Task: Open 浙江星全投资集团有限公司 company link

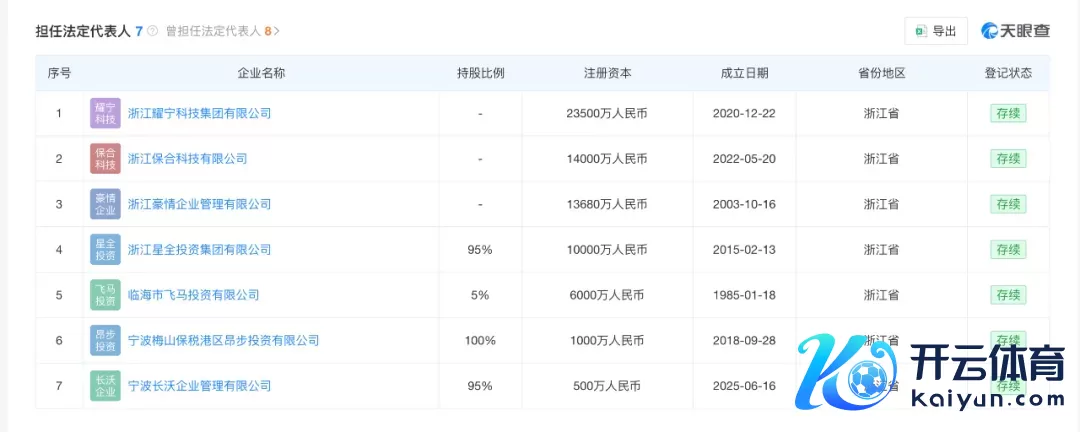Action: coord(199,249)
